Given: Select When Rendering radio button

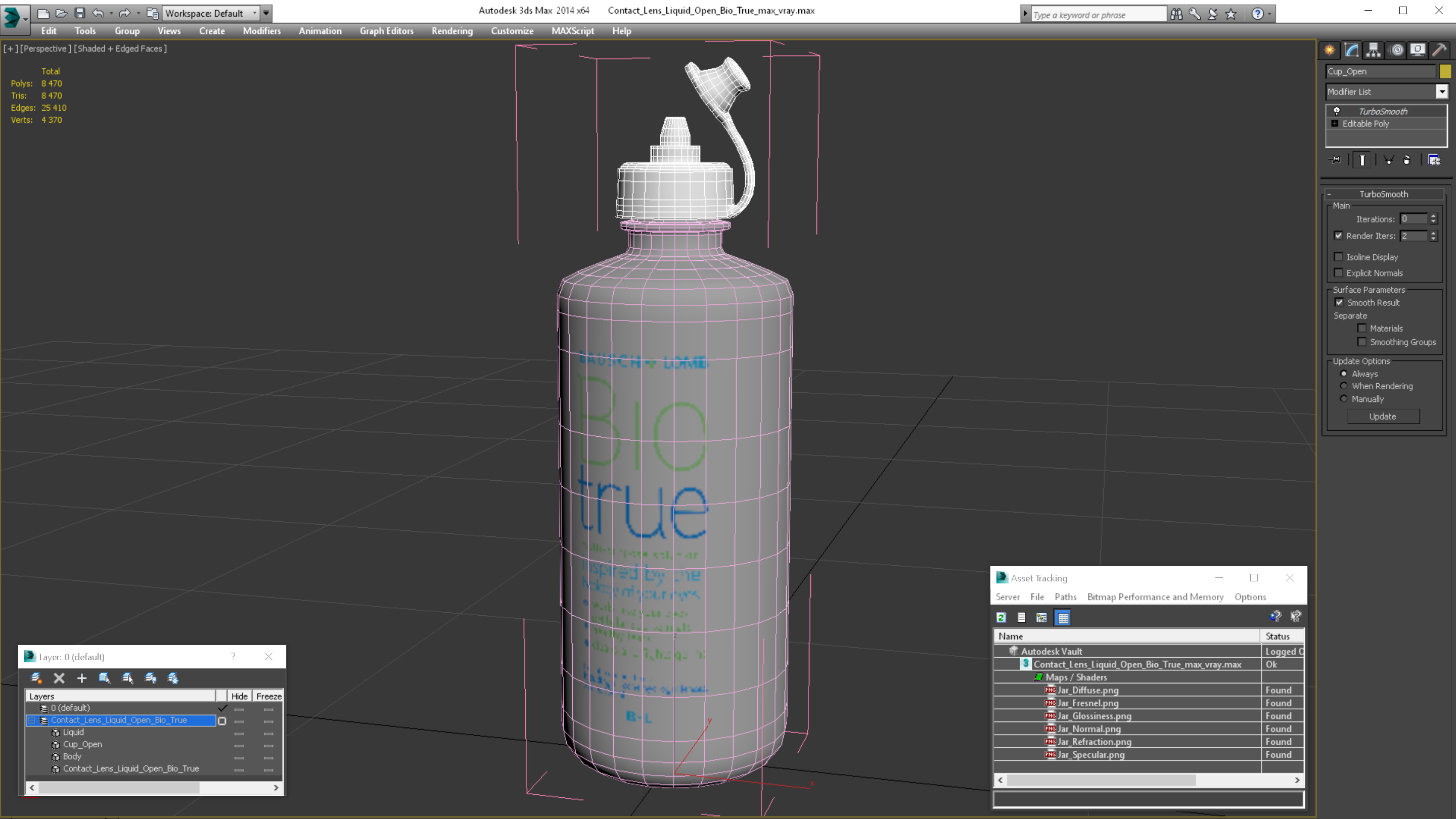Looking at the screenshot, I should pyautogui.click(x=1344, y=386).
